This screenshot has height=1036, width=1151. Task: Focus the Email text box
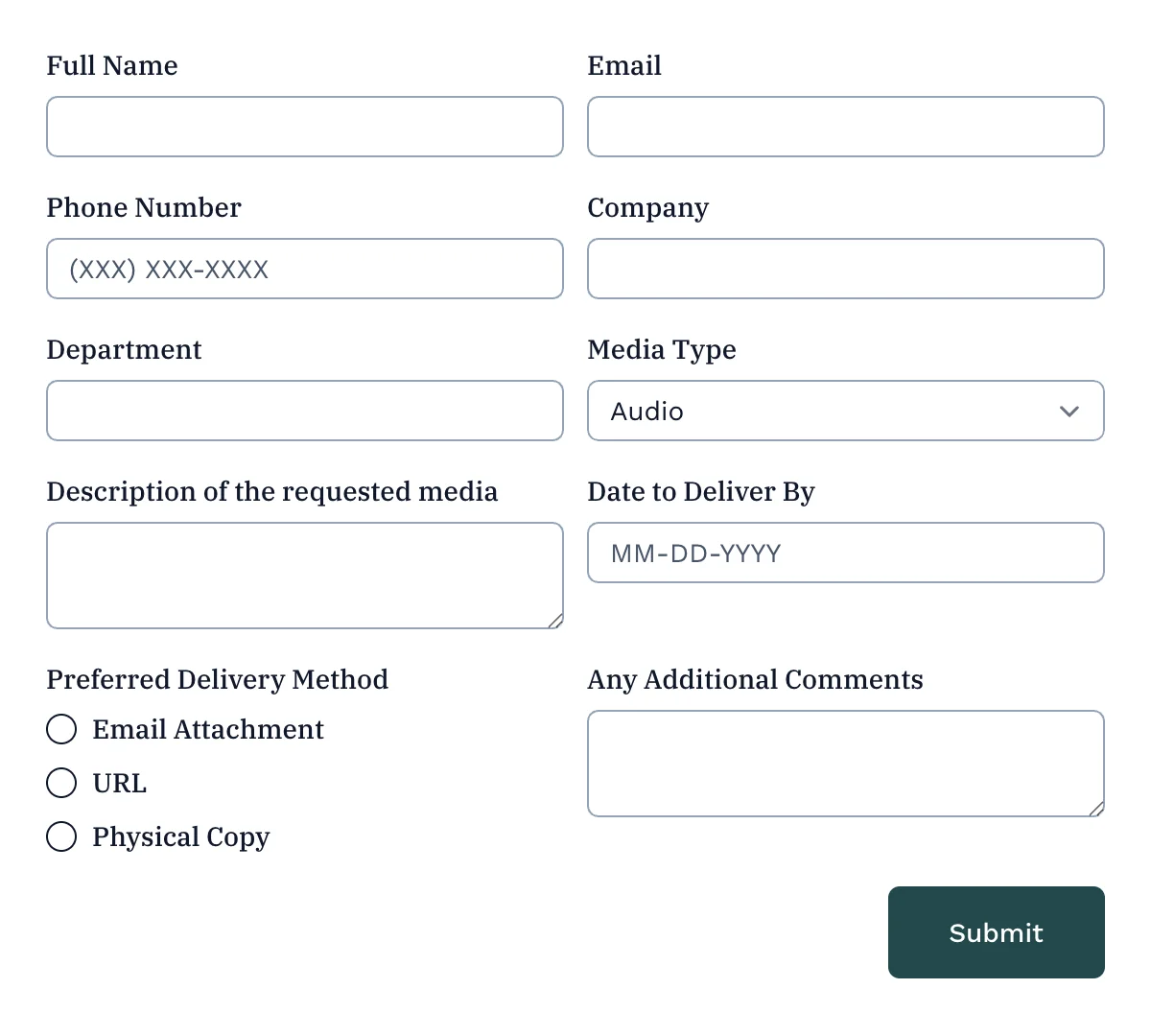click(x=845, y=127)
